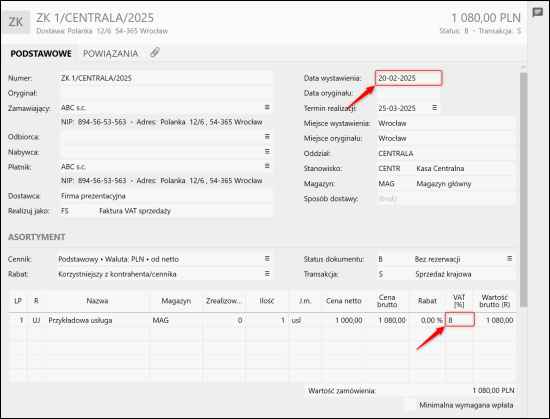Open the Płatnik selection list icon
Screen dimensions: 550x419
[267, 166]
